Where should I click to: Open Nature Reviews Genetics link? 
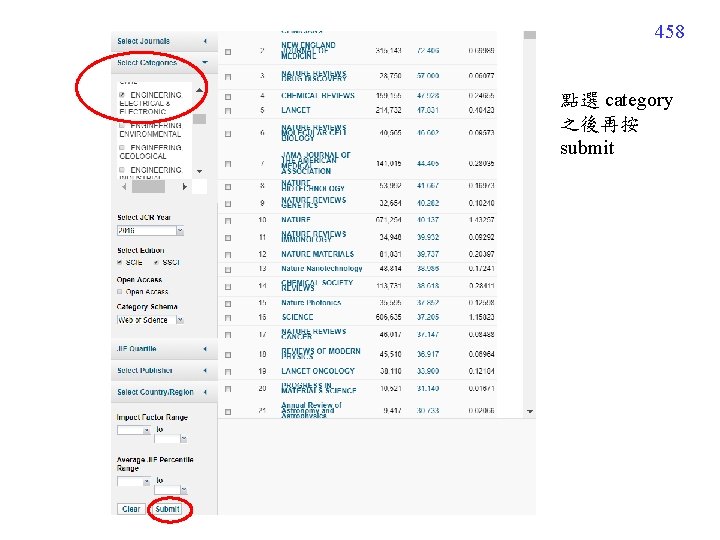pos(314,202)
